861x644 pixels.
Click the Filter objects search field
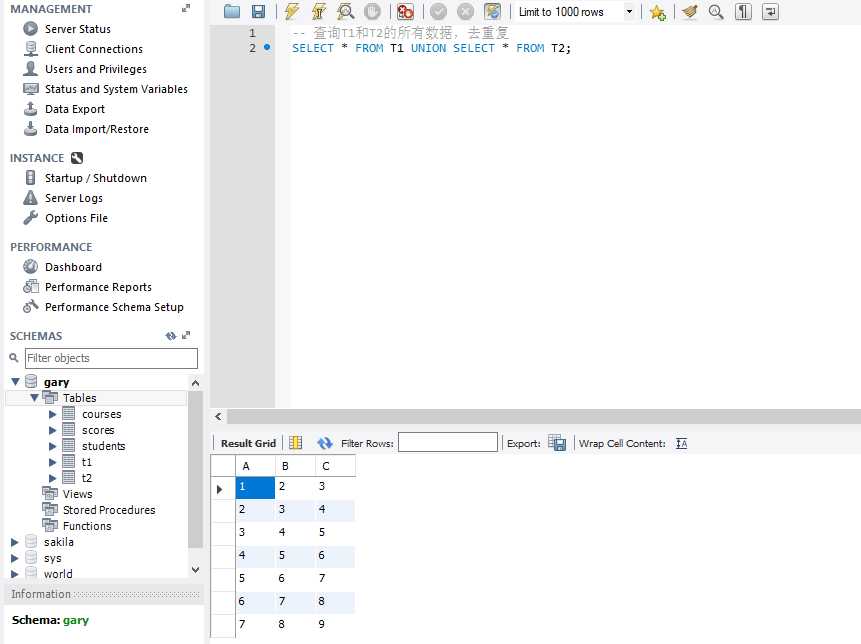point(111,359)
